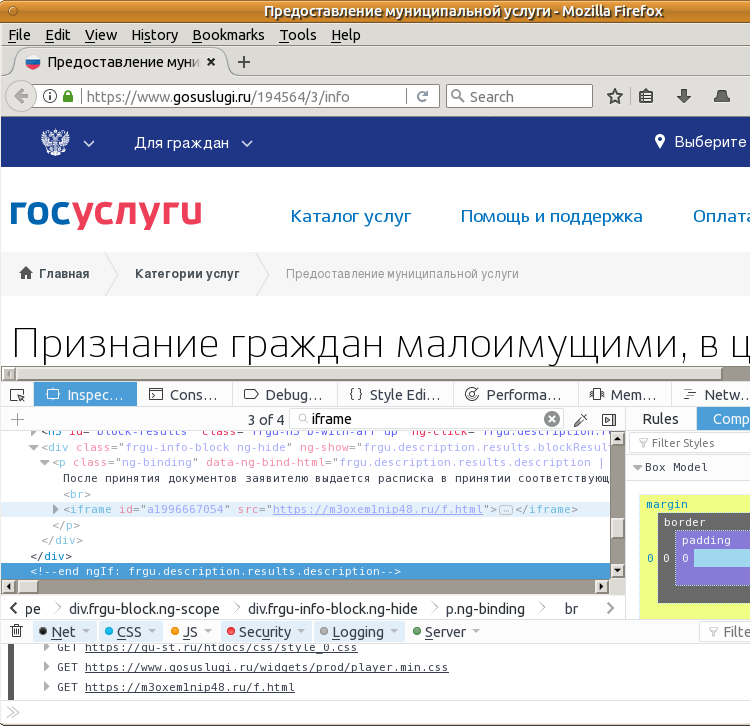Open new tab with plus button
750x726 pixels.
pyautogui.click(x=244, y=62)
